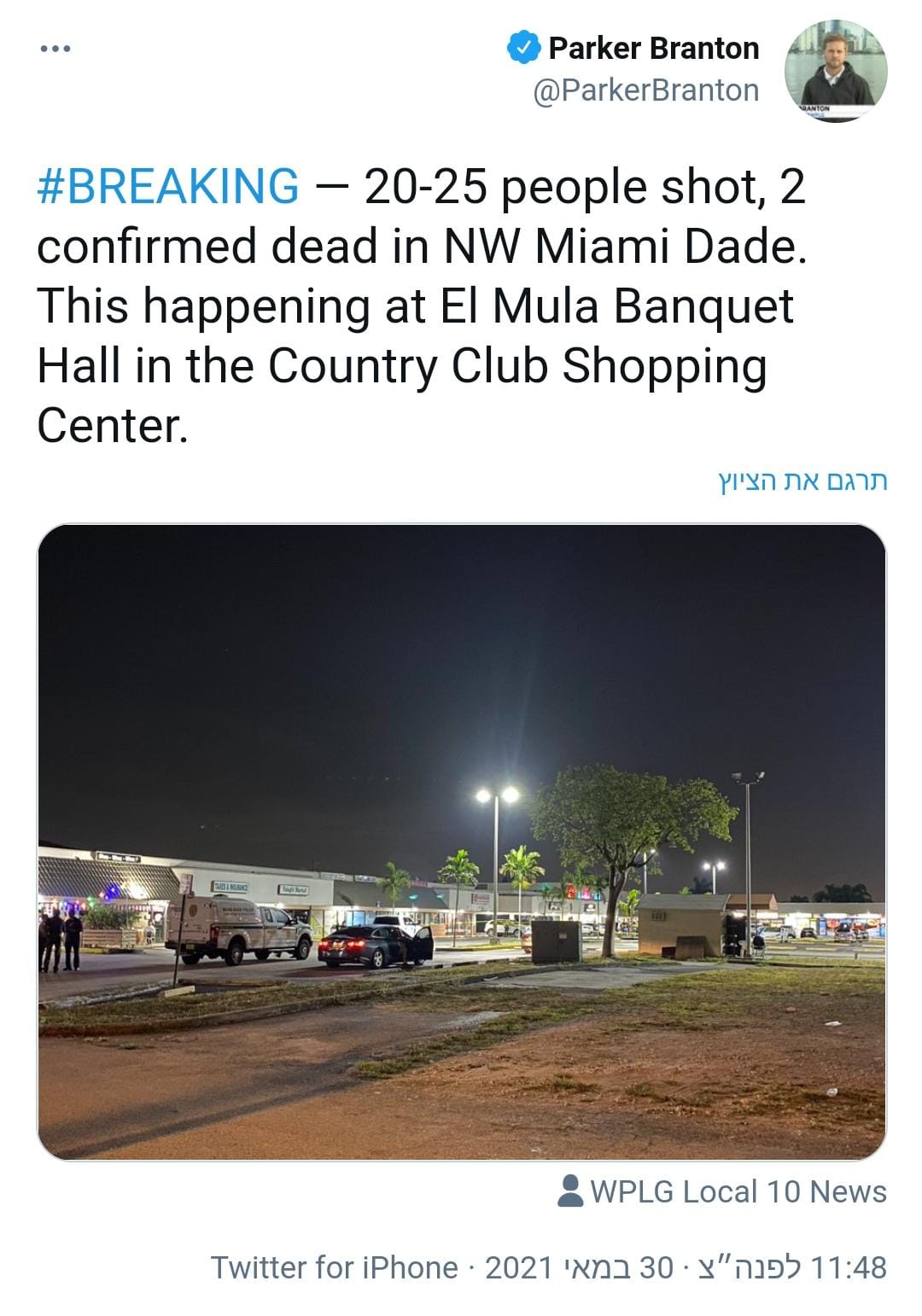Screen dimensions: 922x1316
Task: Open Parker Branton's round profile picture
Action: tap(835, 72)
